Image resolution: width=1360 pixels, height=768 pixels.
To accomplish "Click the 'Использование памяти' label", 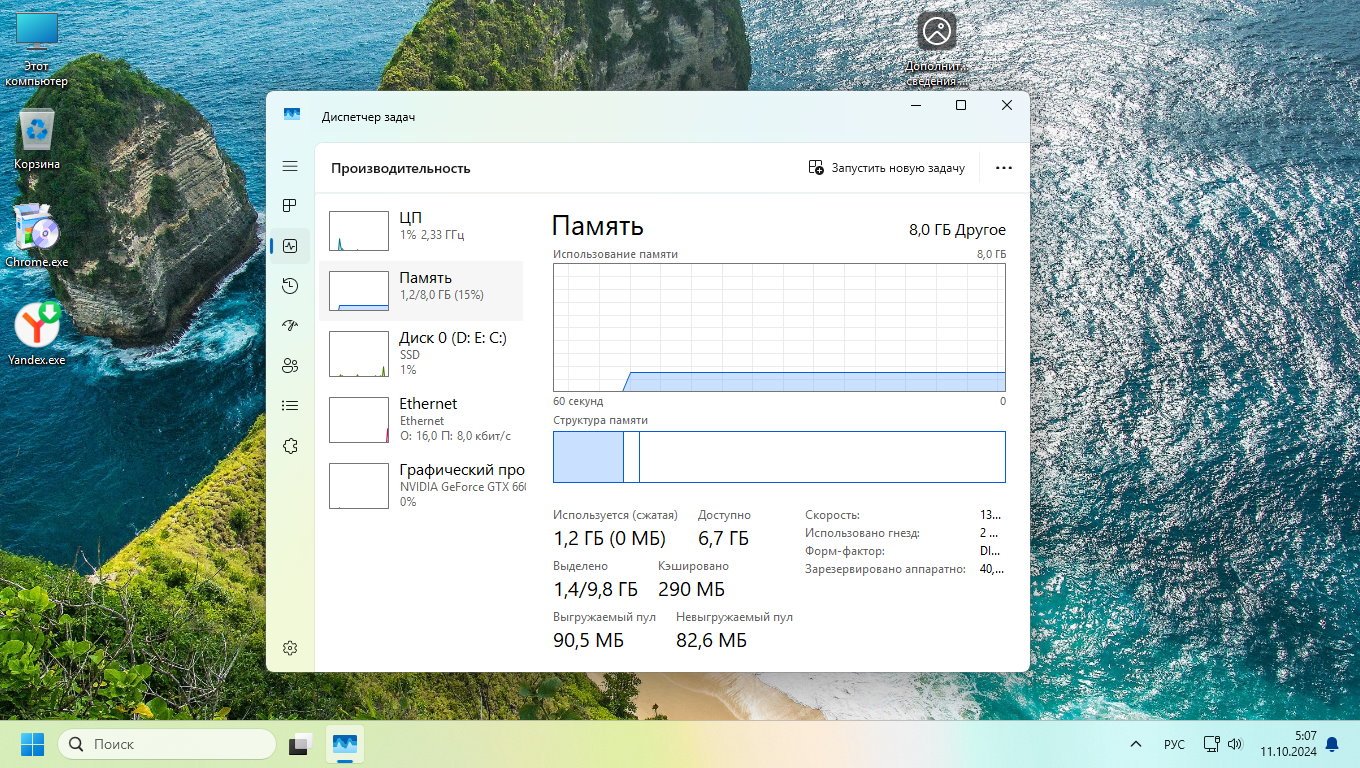I will pyautogui.click(x=615, y=254).
